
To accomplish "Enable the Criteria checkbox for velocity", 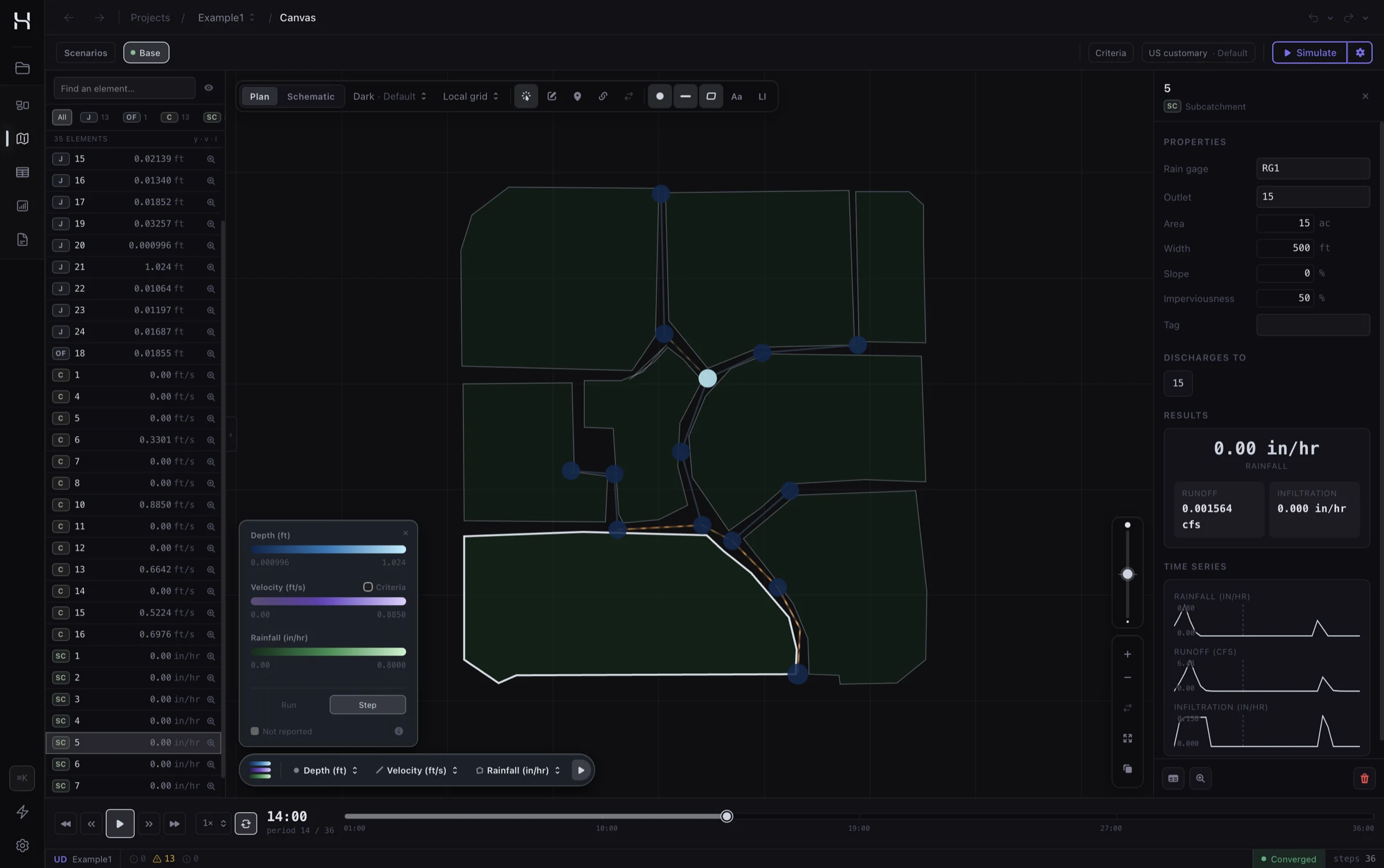I will 368,587.
